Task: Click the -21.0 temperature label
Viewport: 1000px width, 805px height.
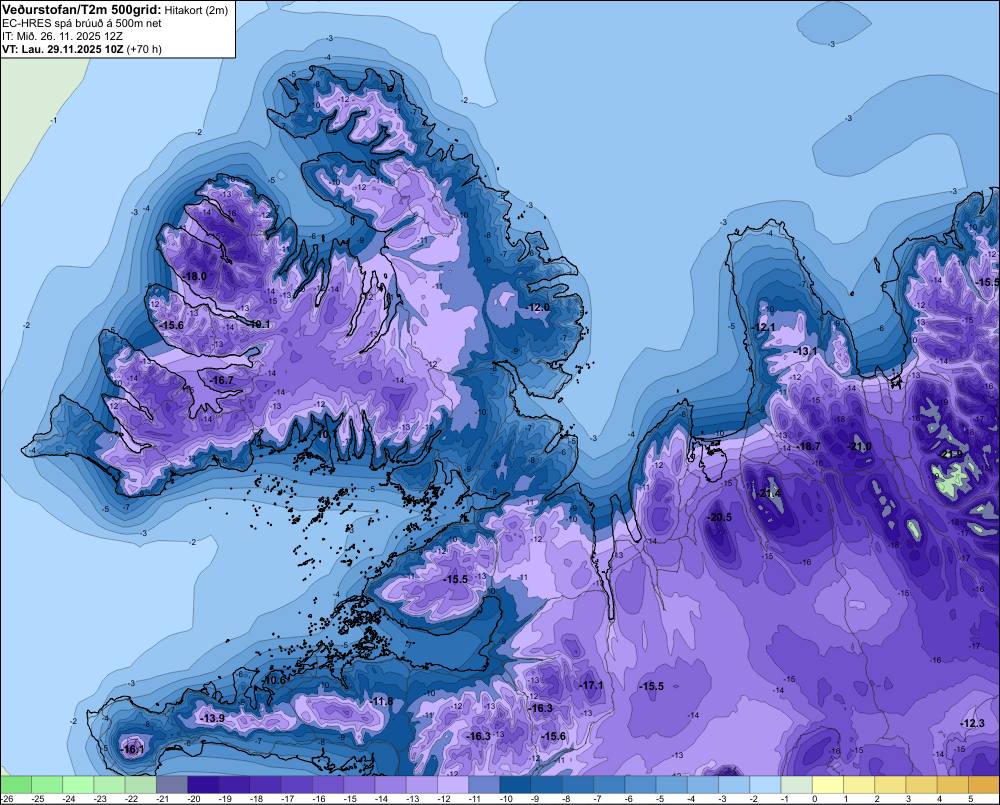Action: (859, 446)
